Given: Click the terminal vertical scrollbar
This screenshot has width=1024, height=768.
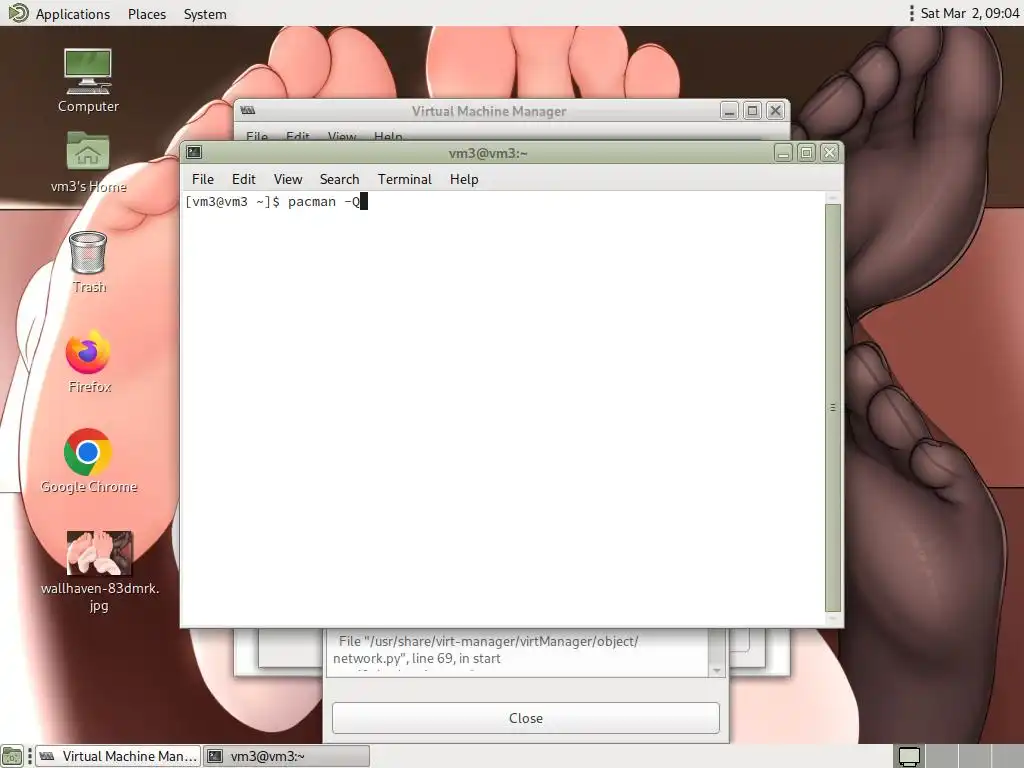Looking at the screenshot, I should click(x=833, y=407).
